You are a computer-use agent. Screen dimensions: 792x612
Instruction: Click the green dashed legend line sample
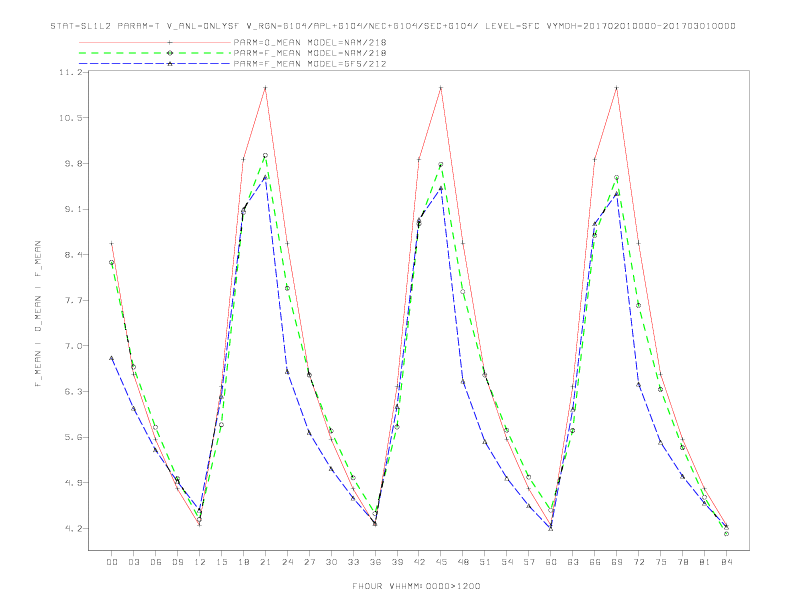click(155, 53)
